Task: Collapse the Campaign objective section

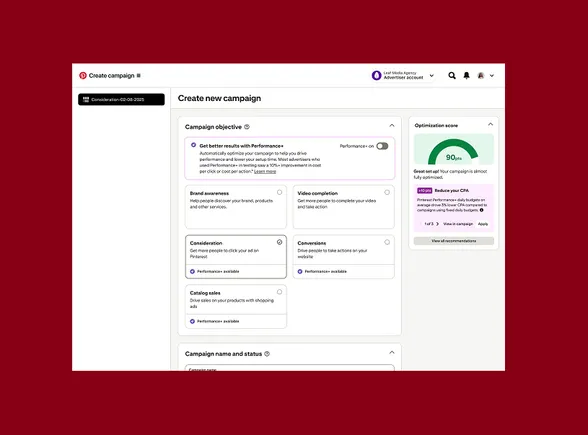Action: (392, 126)
